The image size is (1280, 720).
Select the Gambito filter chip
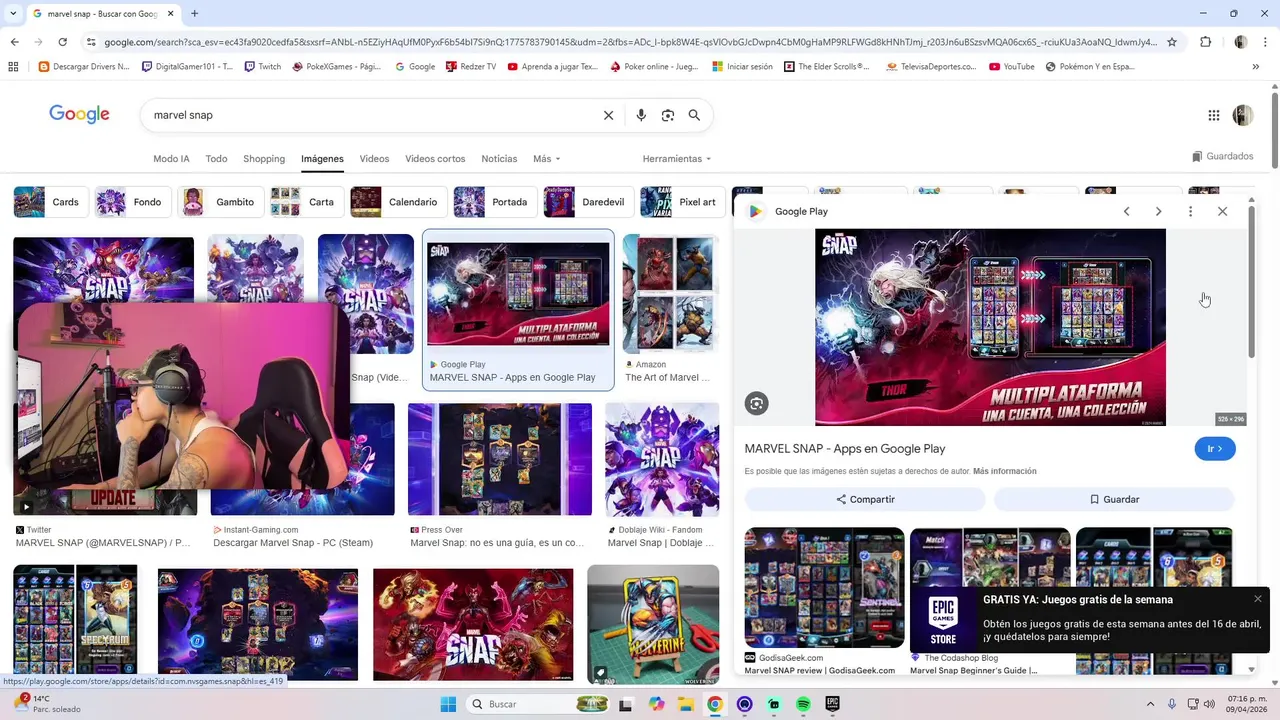pos(220,202)
